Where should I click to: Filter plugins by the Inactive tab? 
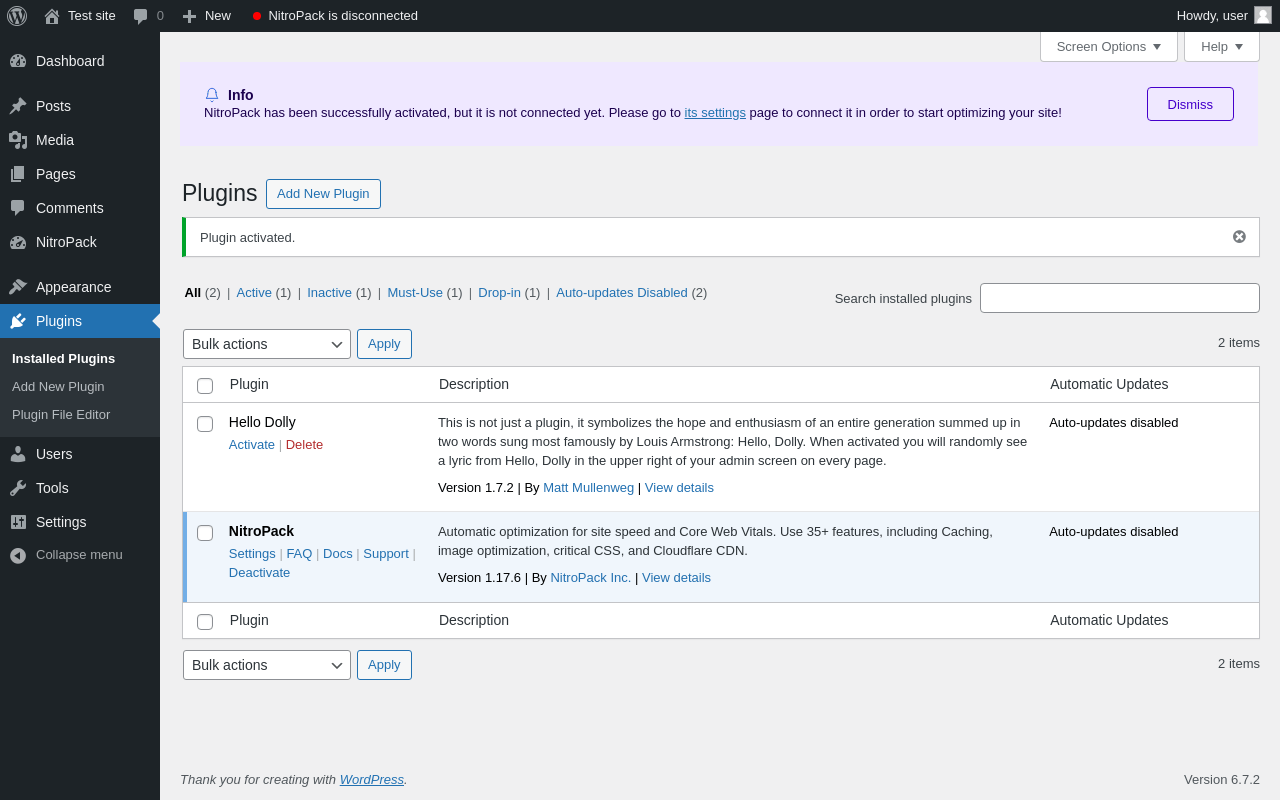(x=329, y=293)
